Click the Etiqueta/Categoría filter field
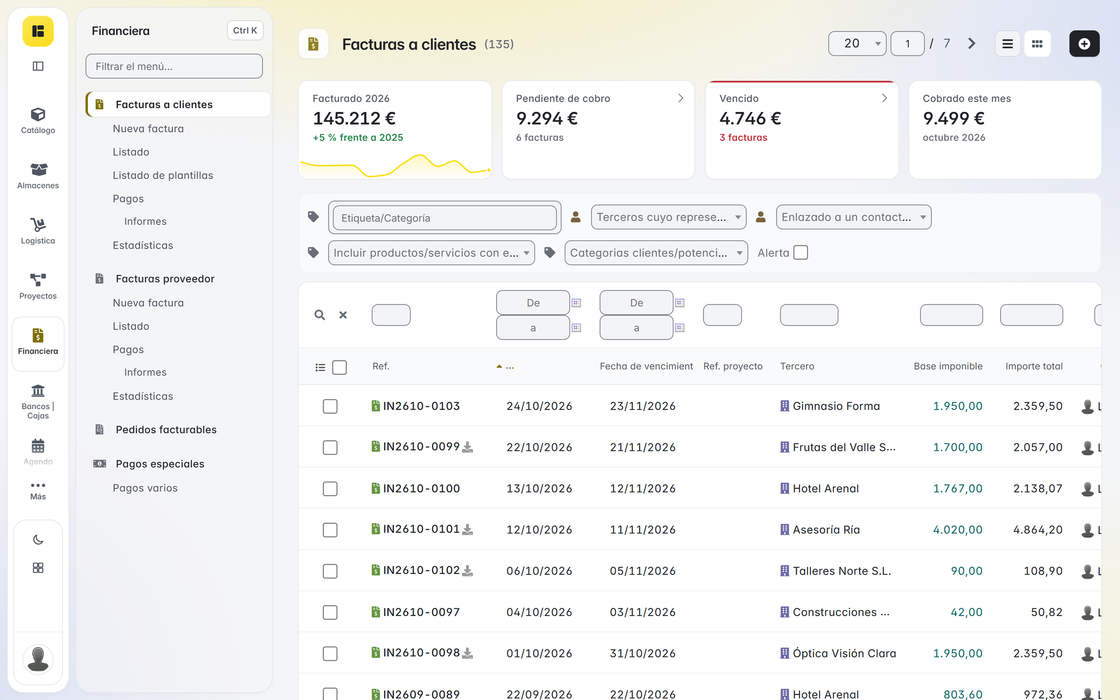 click(444, 218)
